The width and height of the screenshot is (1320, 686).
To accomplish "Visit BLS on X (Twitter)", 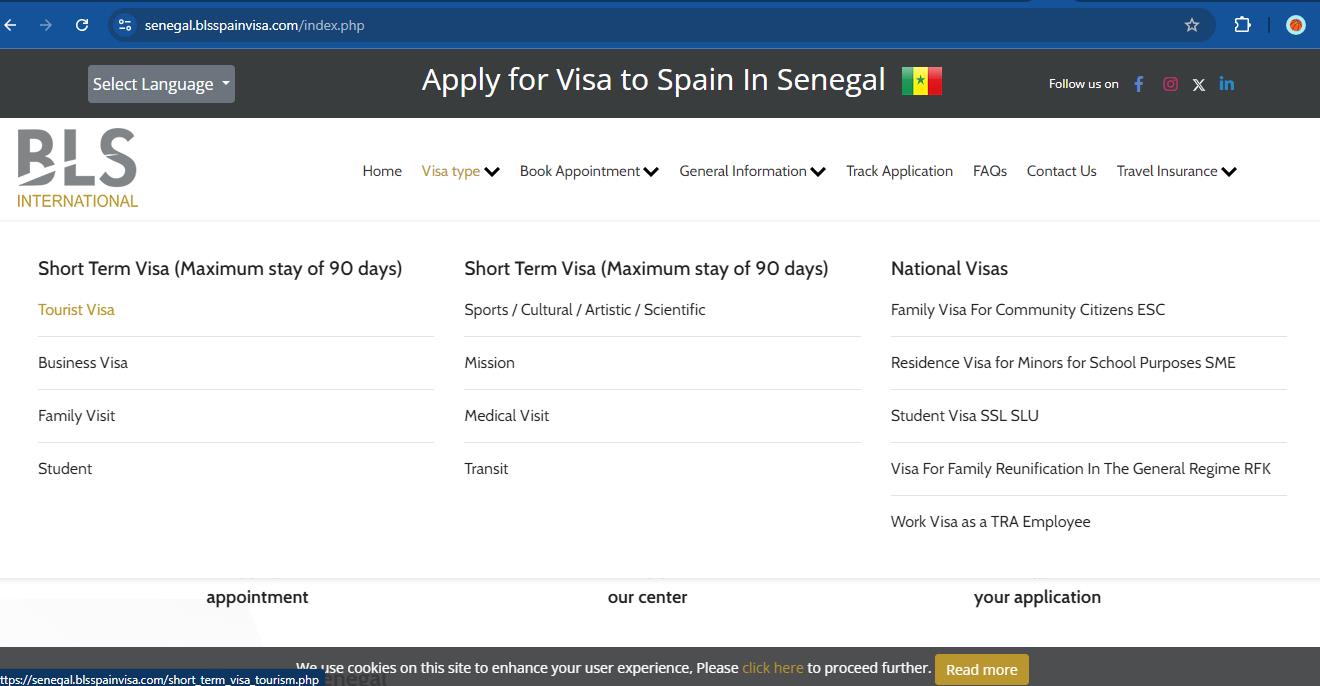I will (1198, 84).
